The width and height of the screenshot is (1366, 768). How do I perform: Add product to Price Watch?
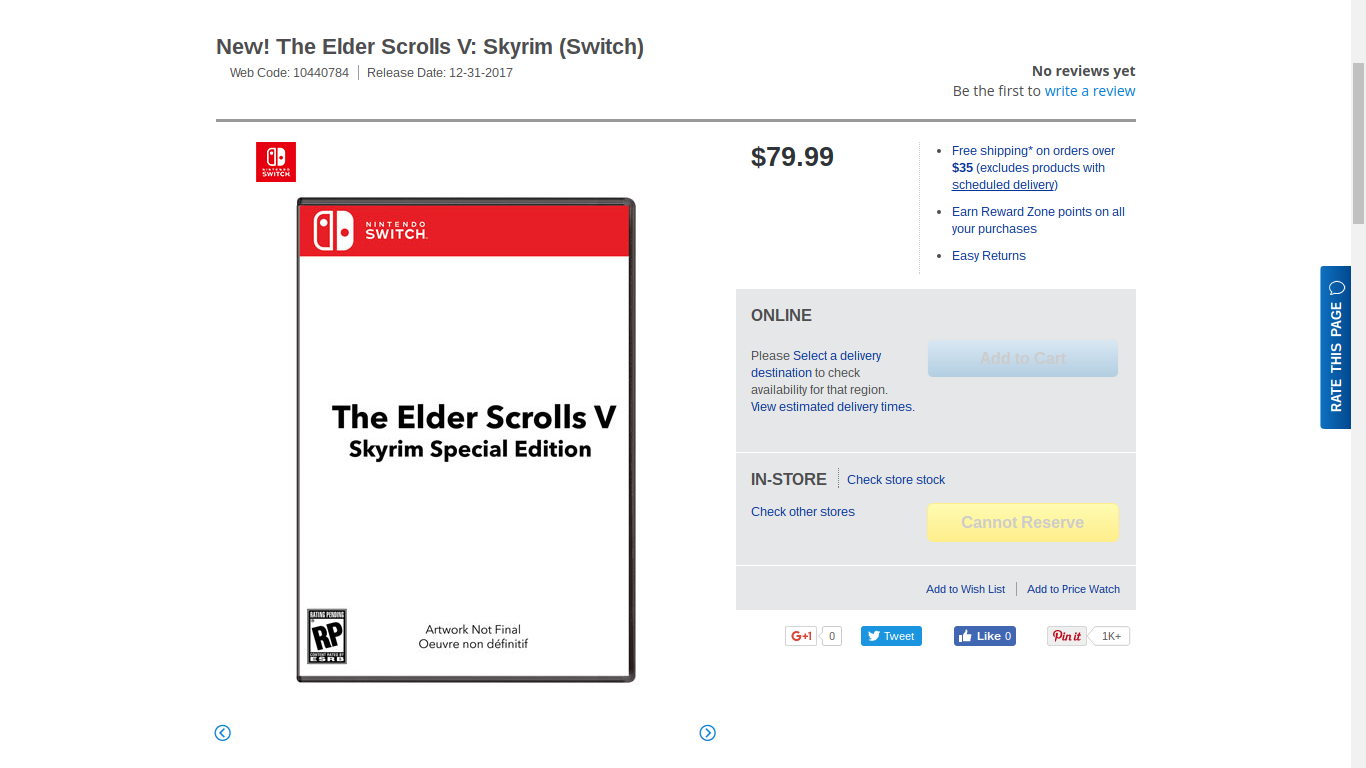(1073, 589)
